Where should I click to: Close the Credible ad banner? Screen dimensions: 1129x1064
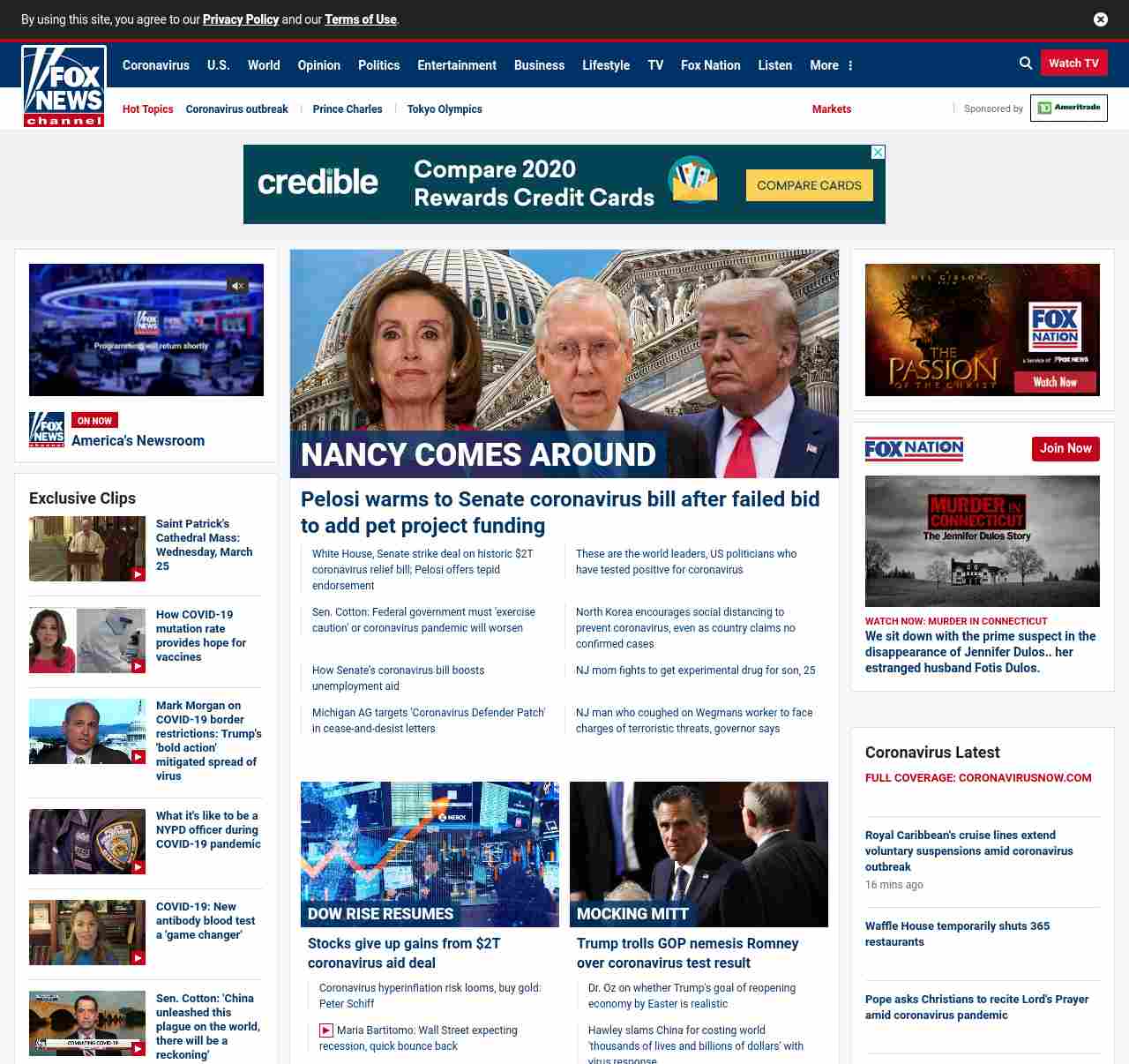point(878,153)
